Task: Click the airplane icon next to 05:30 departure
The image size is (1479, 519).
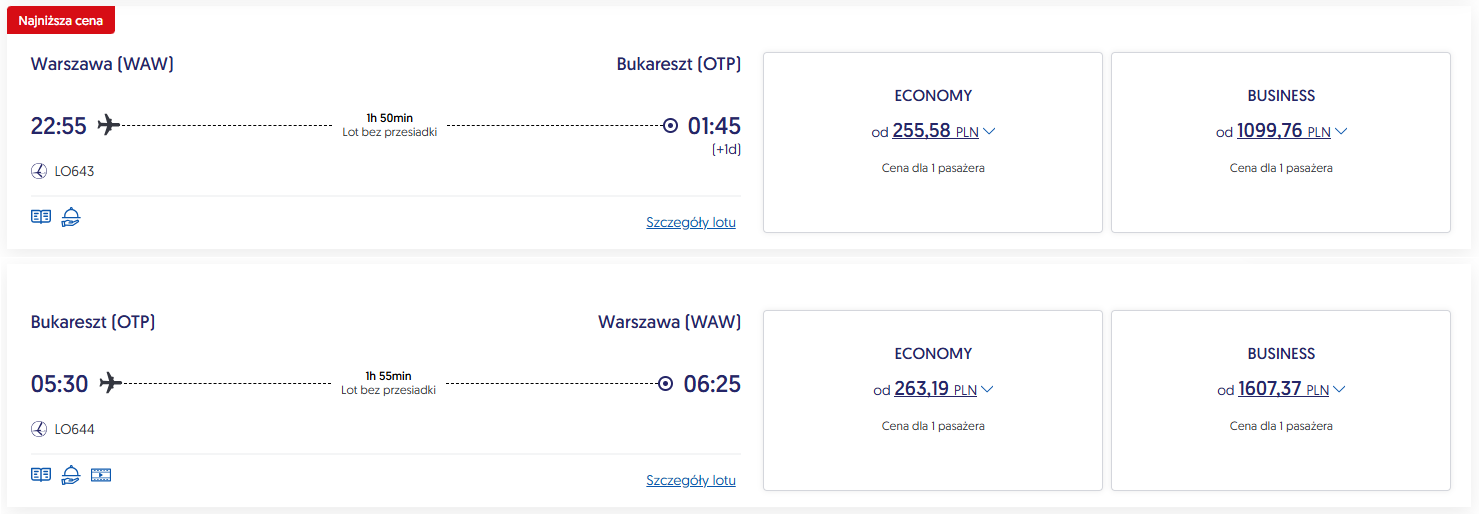Action: coord(110,383)
